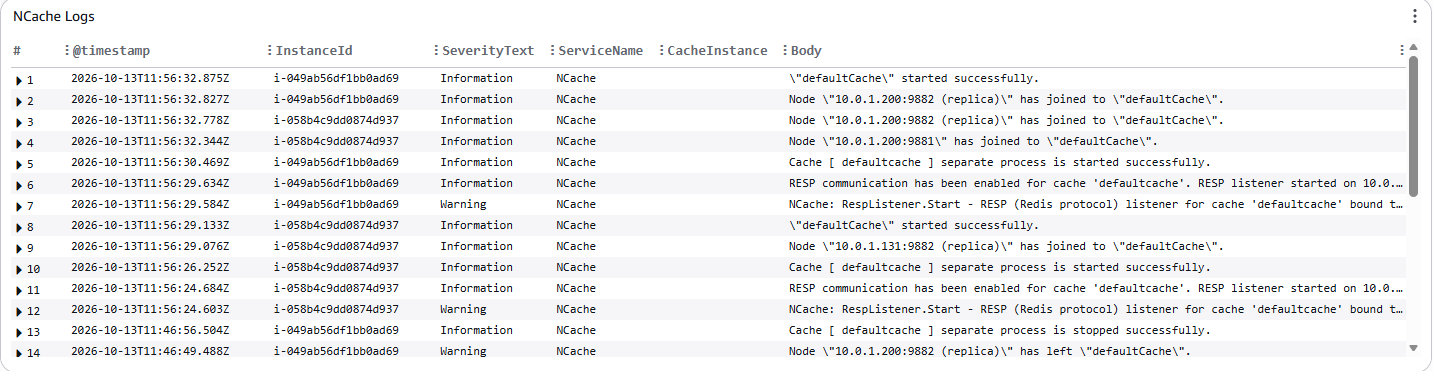Click the drag handle before CacheInstance header
The image size is (1433, 371).
point(661,50)
